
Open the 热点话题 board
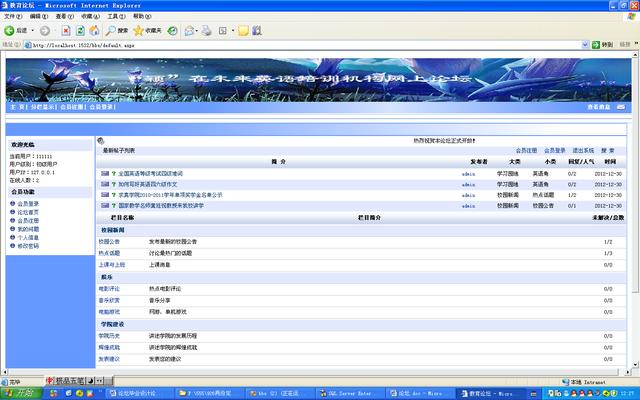[x=109, y=253]
